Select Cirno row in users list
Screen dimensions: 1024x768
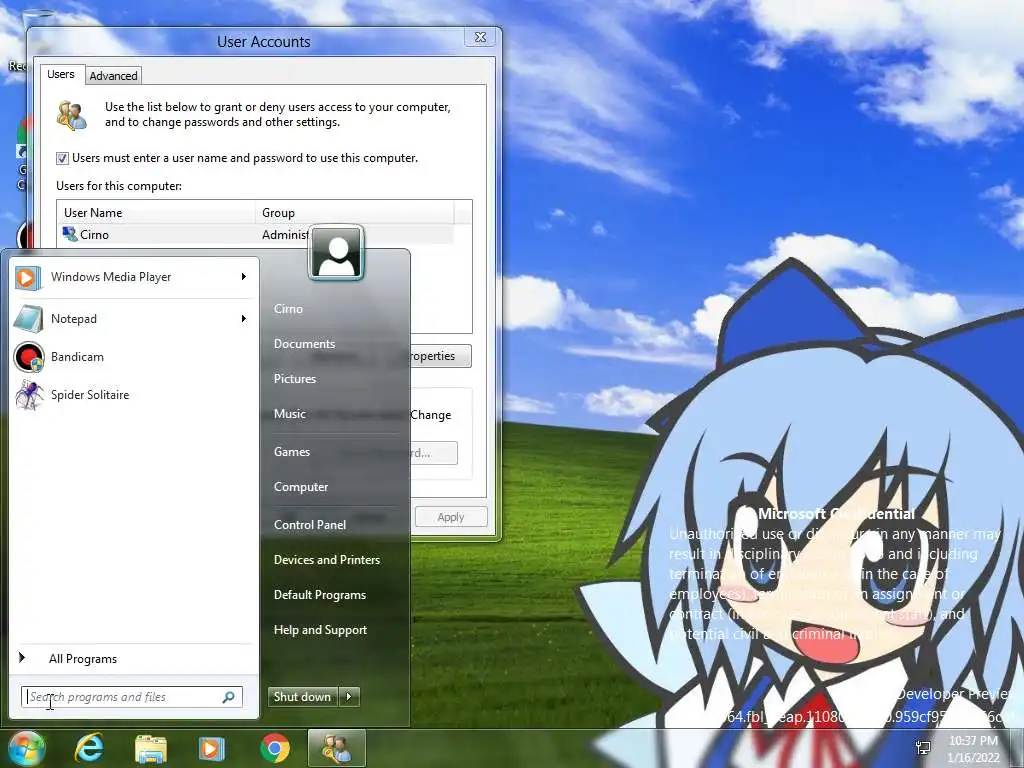point(255,234)
